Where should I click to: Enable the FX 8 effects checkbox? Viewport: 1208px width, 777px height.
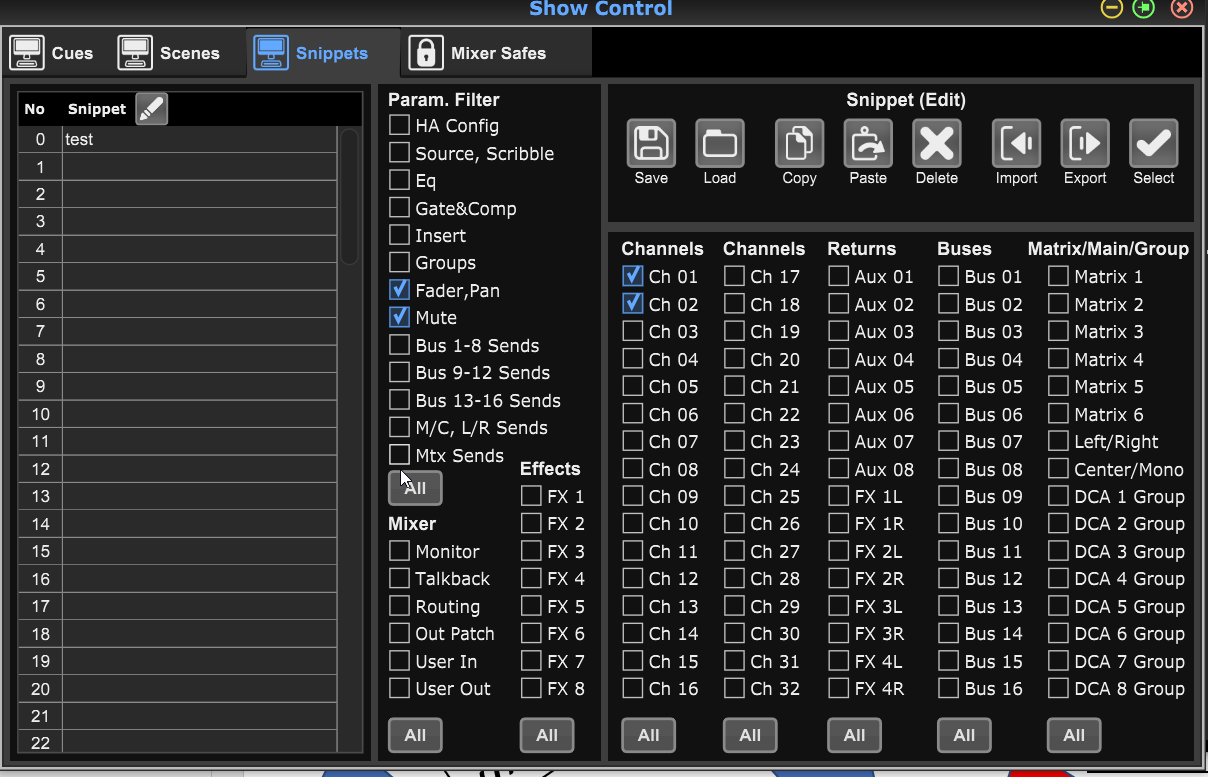pos(531,688)
